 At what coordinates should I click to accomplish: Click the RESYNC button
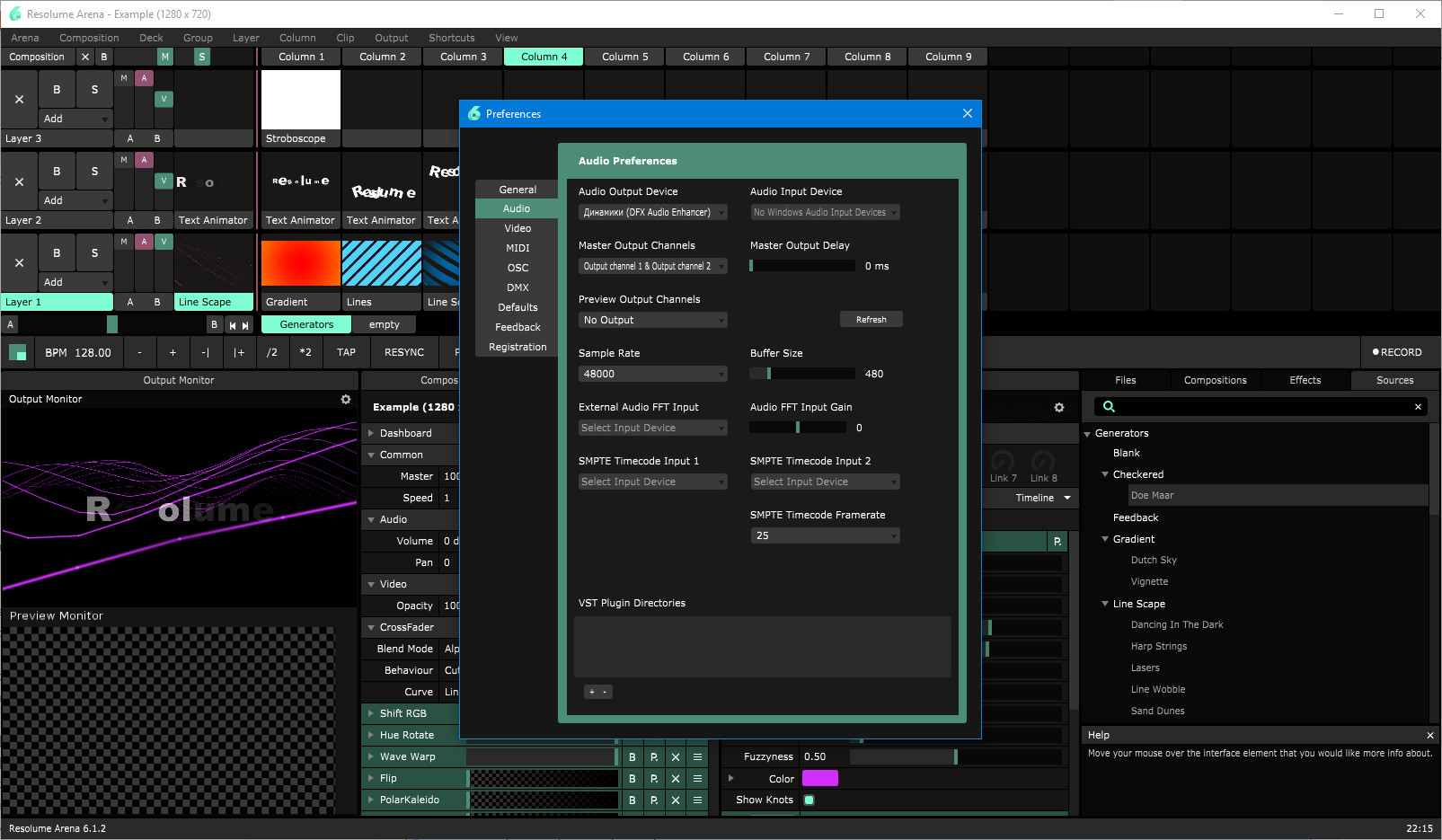tap(404, 352)
